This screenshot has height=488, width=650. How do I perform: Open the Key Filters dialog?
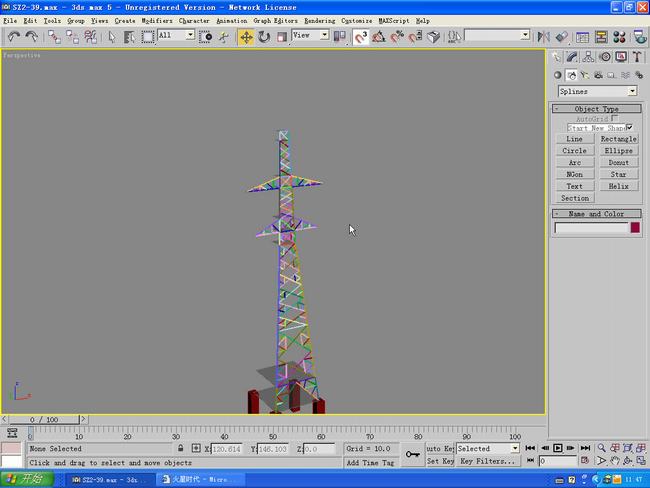click(488, 461)
